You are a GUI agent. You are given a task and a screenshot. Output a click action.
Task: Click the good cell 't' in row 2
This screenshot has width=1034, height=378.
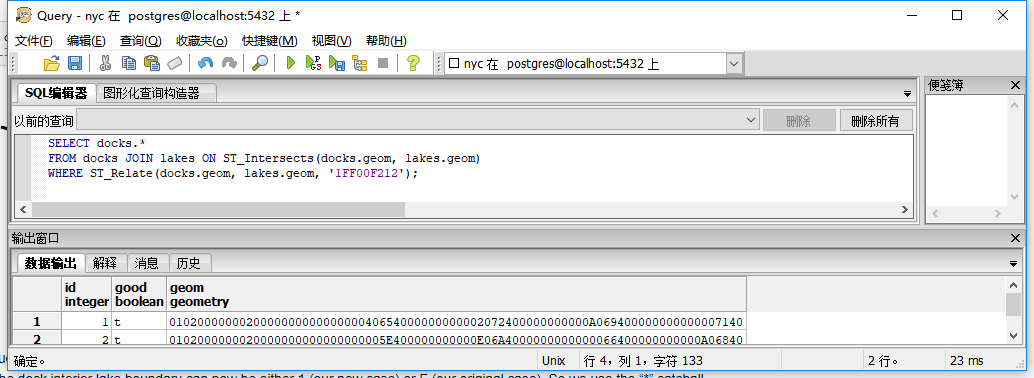[139, 339]
